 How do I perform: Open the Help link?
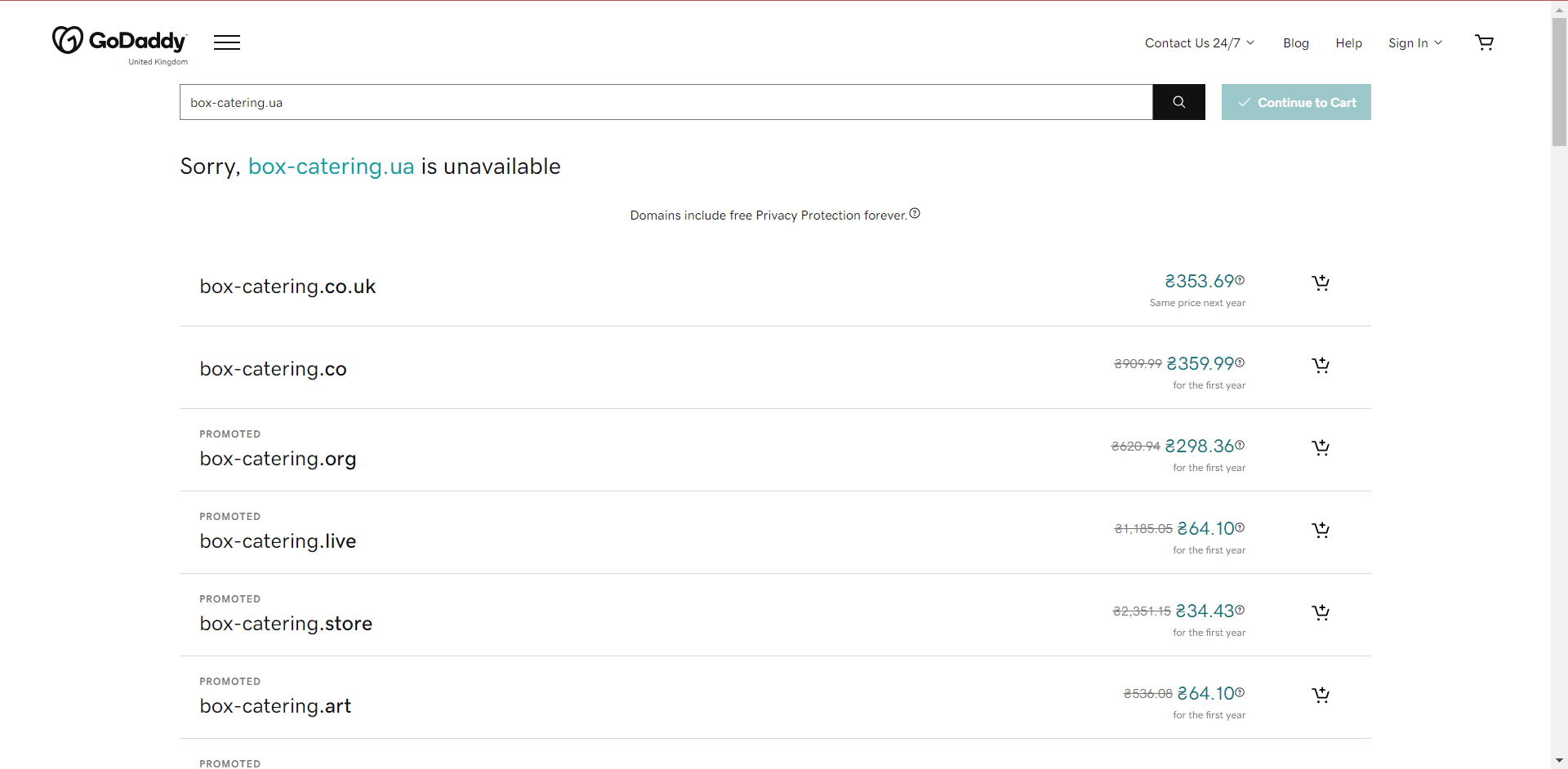(1349, 43)
